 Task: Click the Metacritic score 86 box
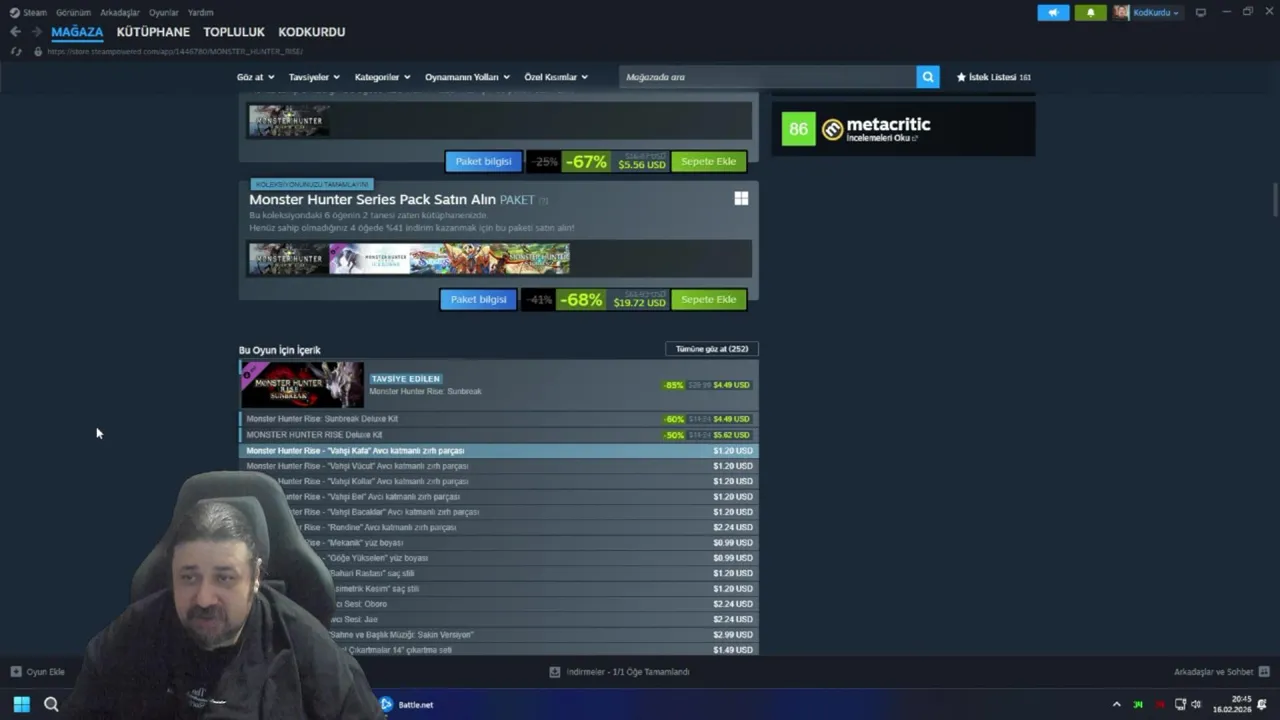click(x=798, y=128)
